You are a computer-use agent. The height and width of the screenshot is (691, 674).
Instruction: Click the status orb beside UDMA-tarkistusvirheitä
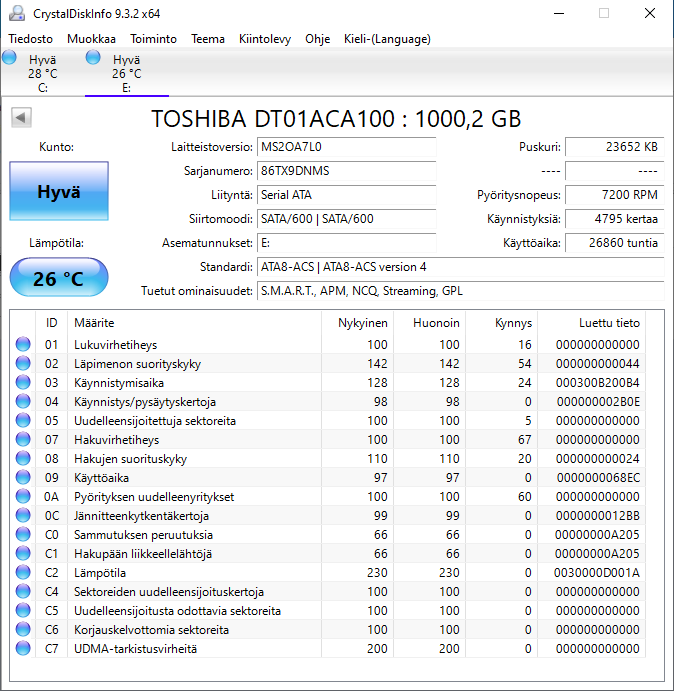23,649
